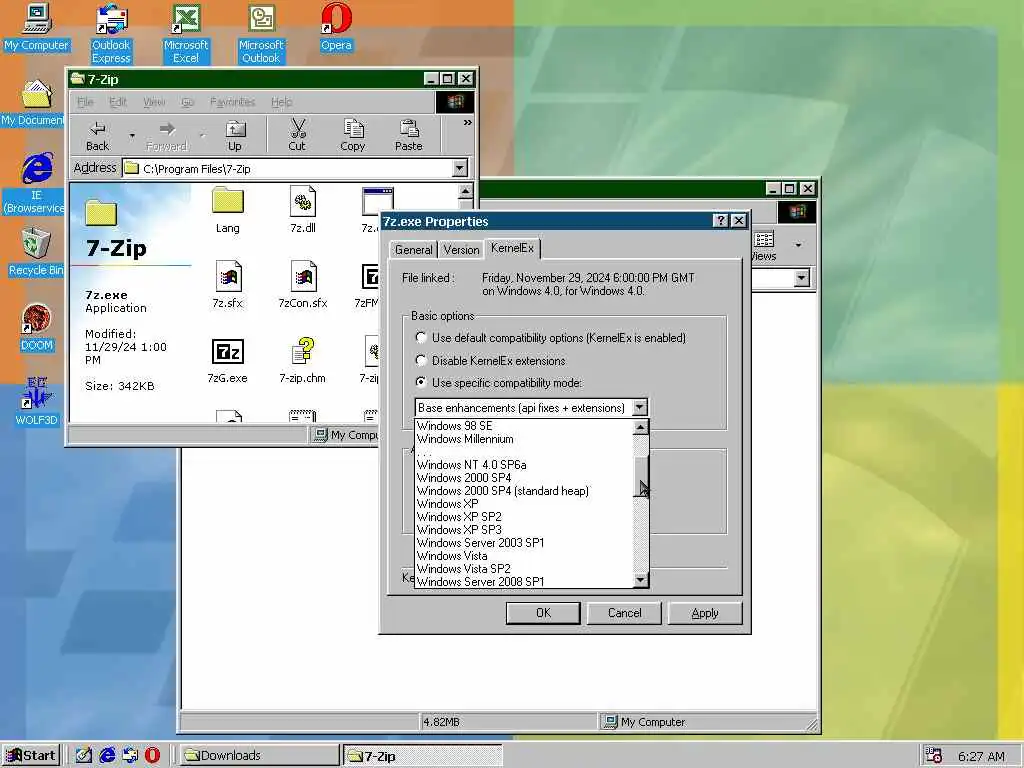
Task: Click 7-Zip file list scroll up arrow
Action: [465, 191]
